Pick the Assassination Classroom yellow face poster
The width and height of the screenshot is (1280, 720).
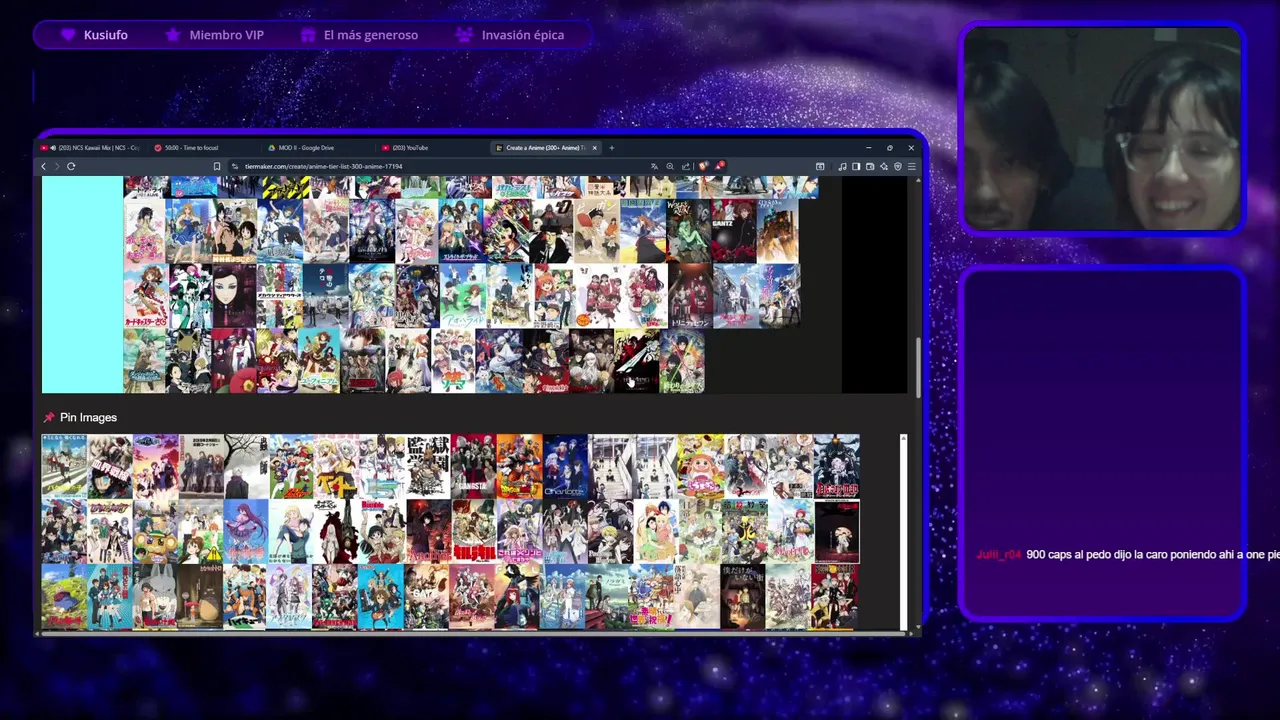746,531
